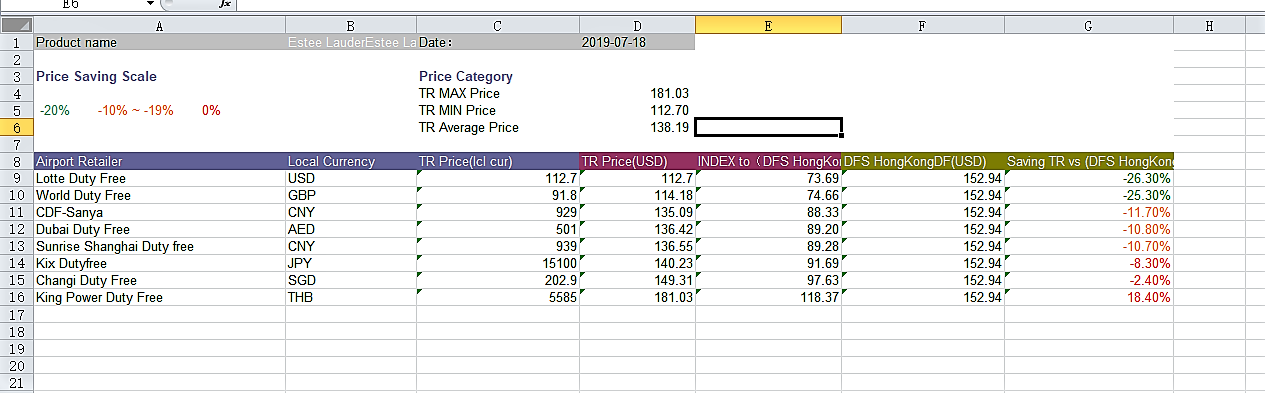
Task: Select row 1 header
Action: tap(16, 43)
